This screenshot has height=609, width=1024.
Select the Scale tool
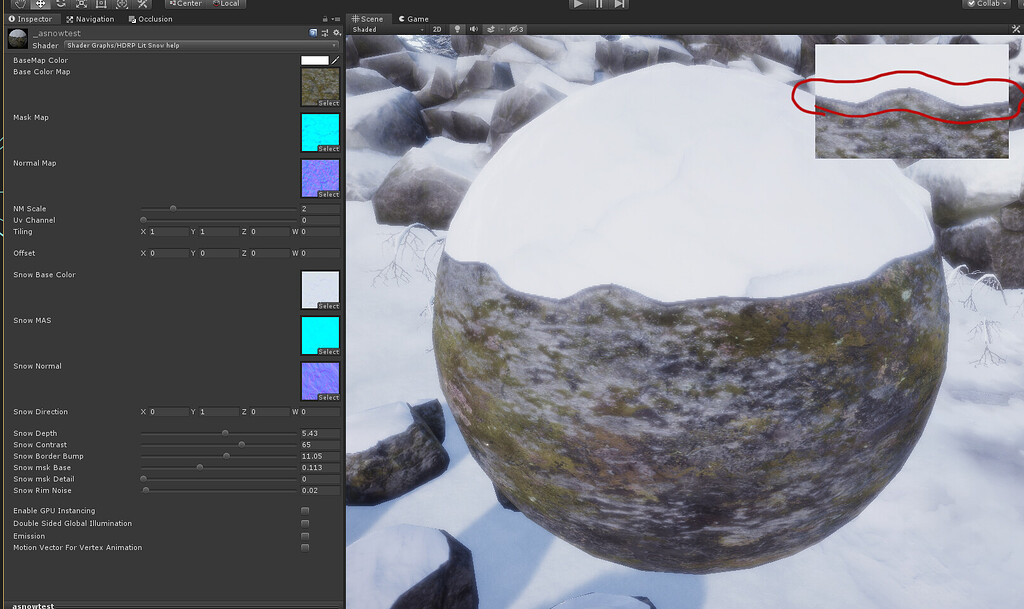[82, 4]
